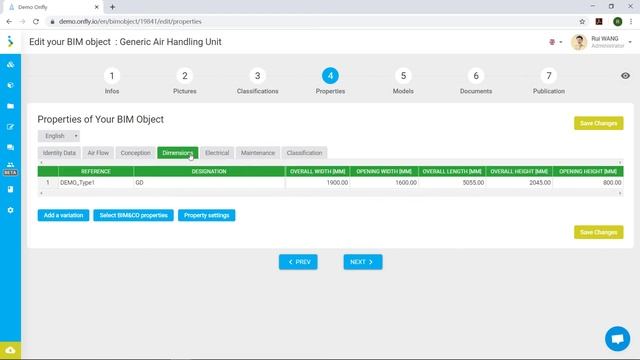The image size is (640, 360).
Task: Select step 4 Properties
Action: pyautogui.click(x=330, y=81)
